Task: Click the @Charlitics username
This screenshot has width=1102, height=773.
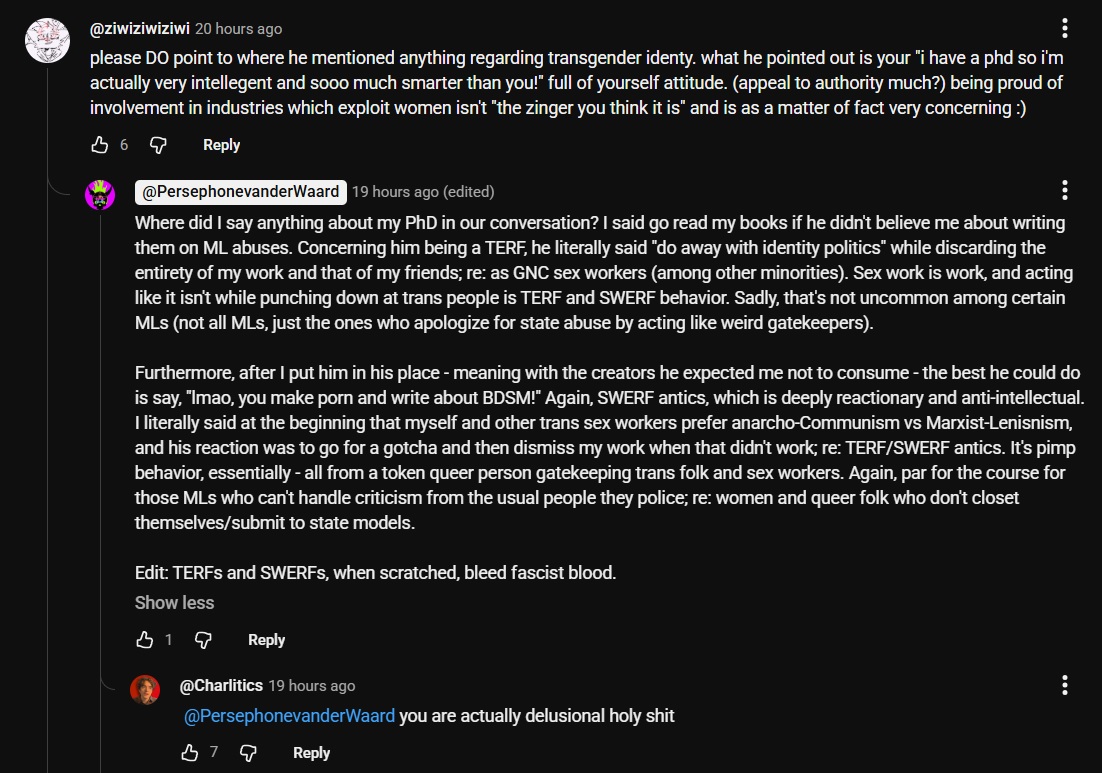Action: click(222, 685)
